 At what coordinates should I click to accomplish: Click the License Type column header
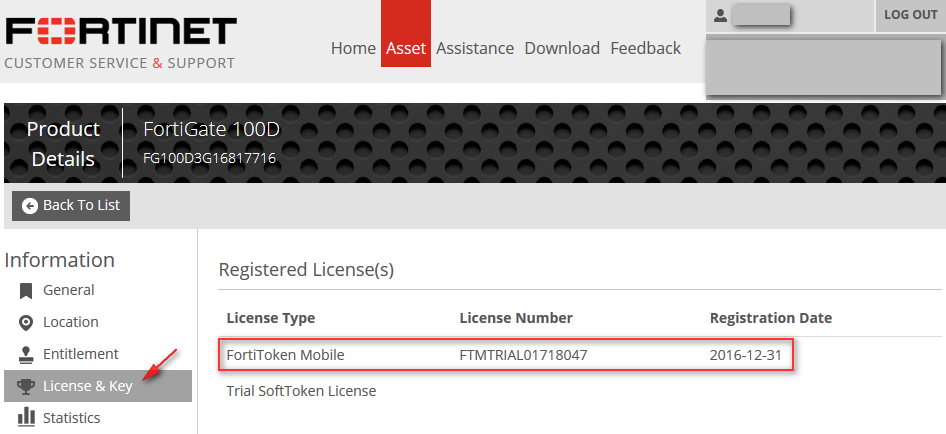(x=271, y=318)
